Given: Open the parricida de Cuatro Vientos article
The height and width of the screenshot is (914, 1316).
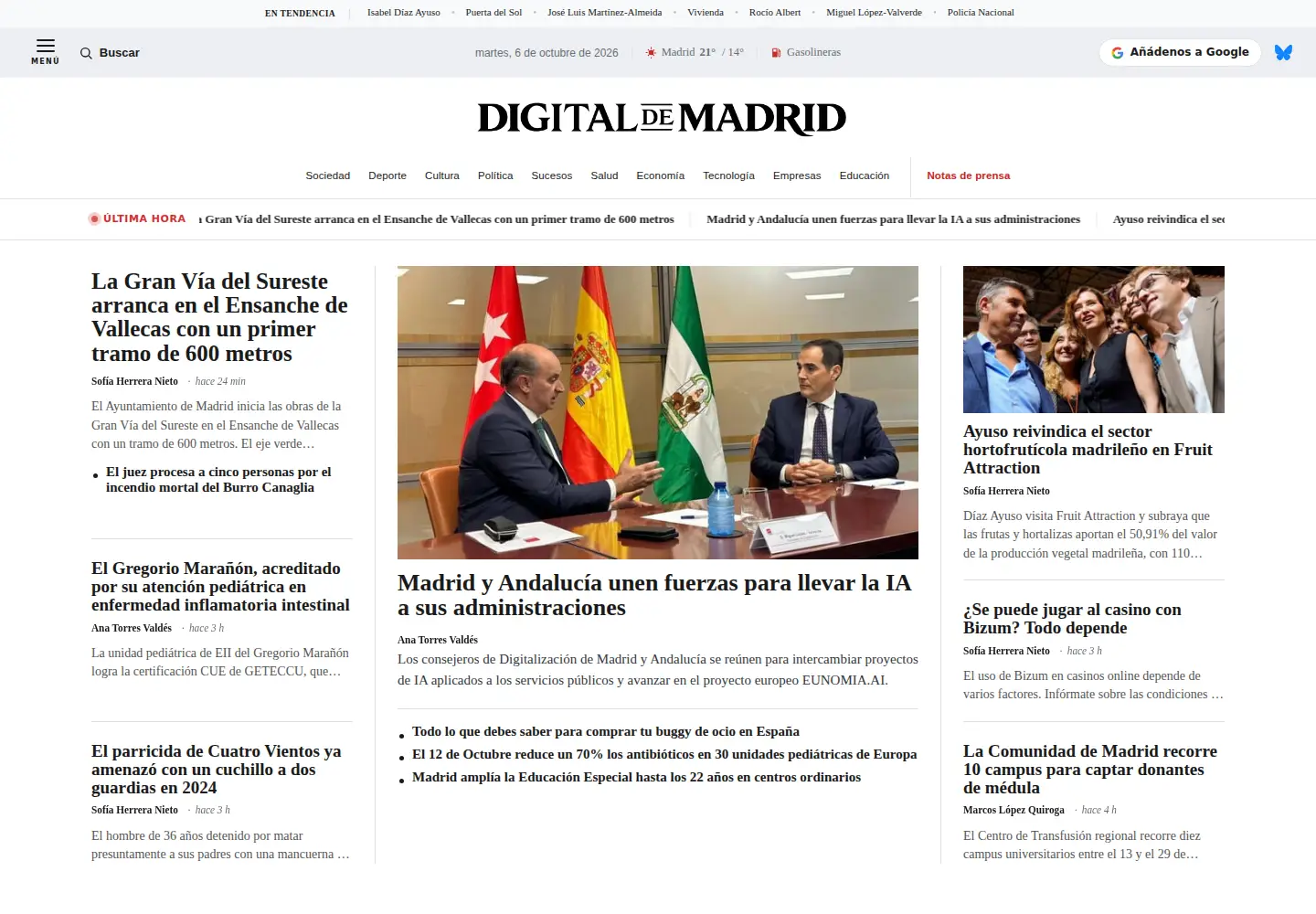Looking at the screenshot, I should (217, 770).
